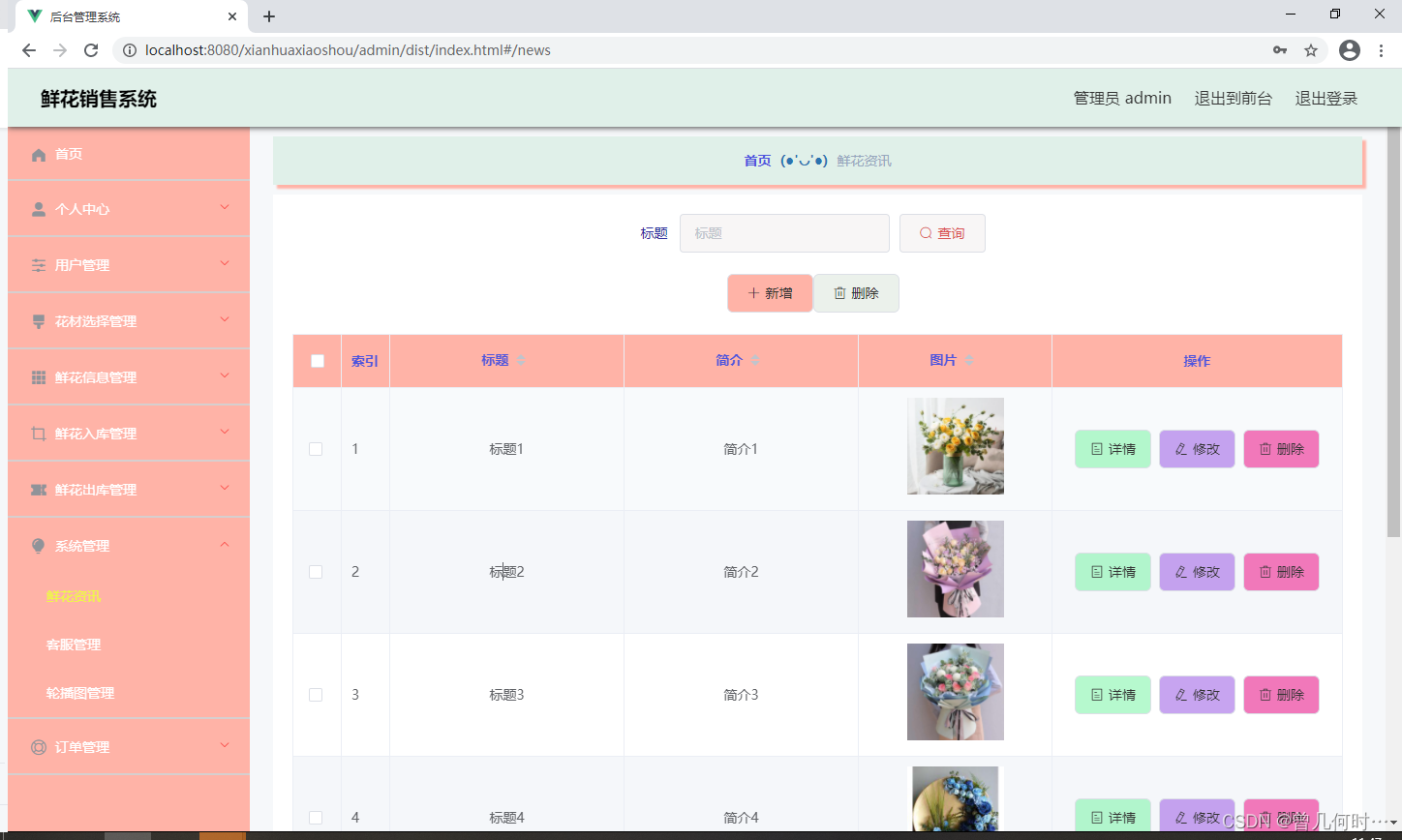Go back using the browser back arrow

pos(29,50)
